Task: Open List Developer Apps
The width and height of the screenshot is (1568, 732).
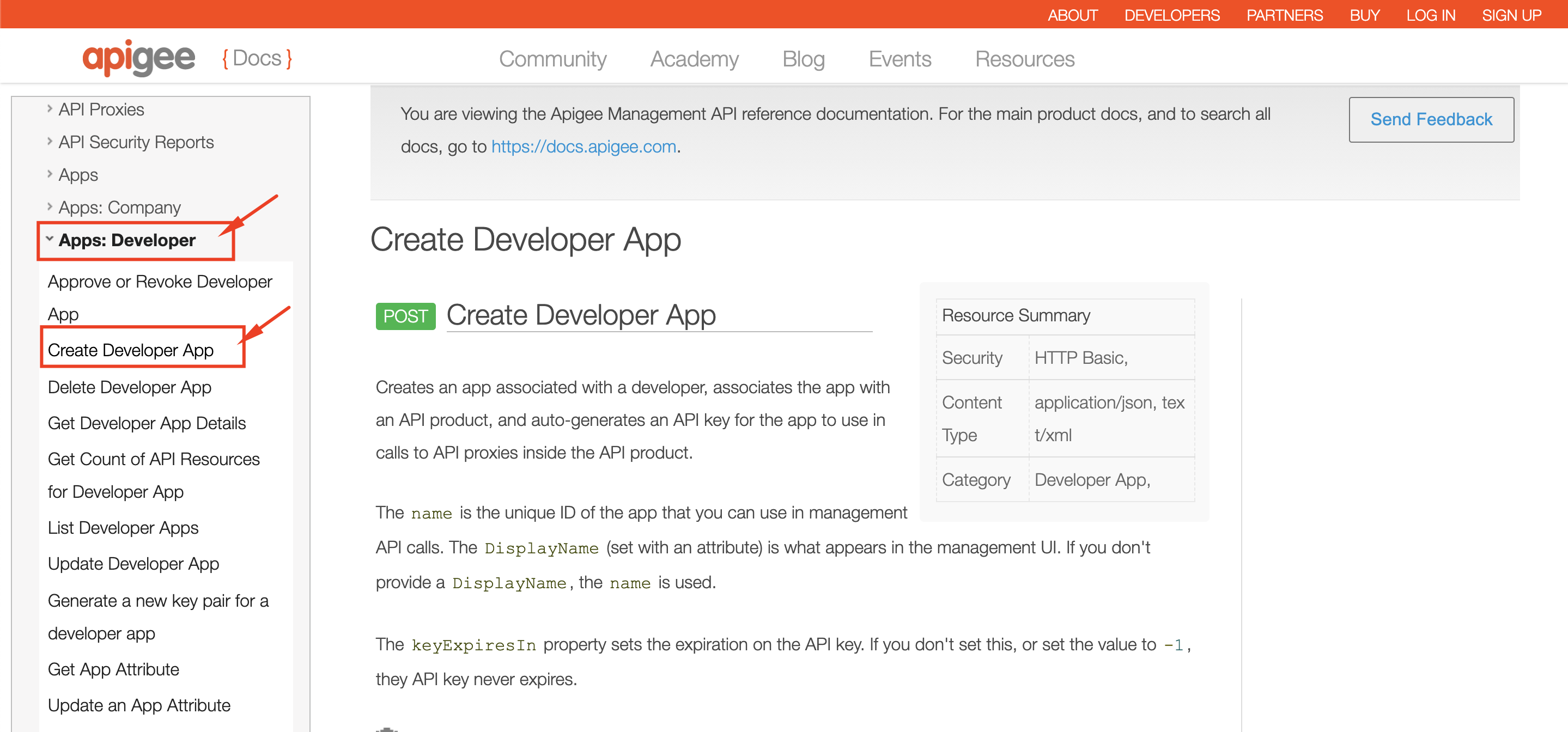Action: pos(123,528)
